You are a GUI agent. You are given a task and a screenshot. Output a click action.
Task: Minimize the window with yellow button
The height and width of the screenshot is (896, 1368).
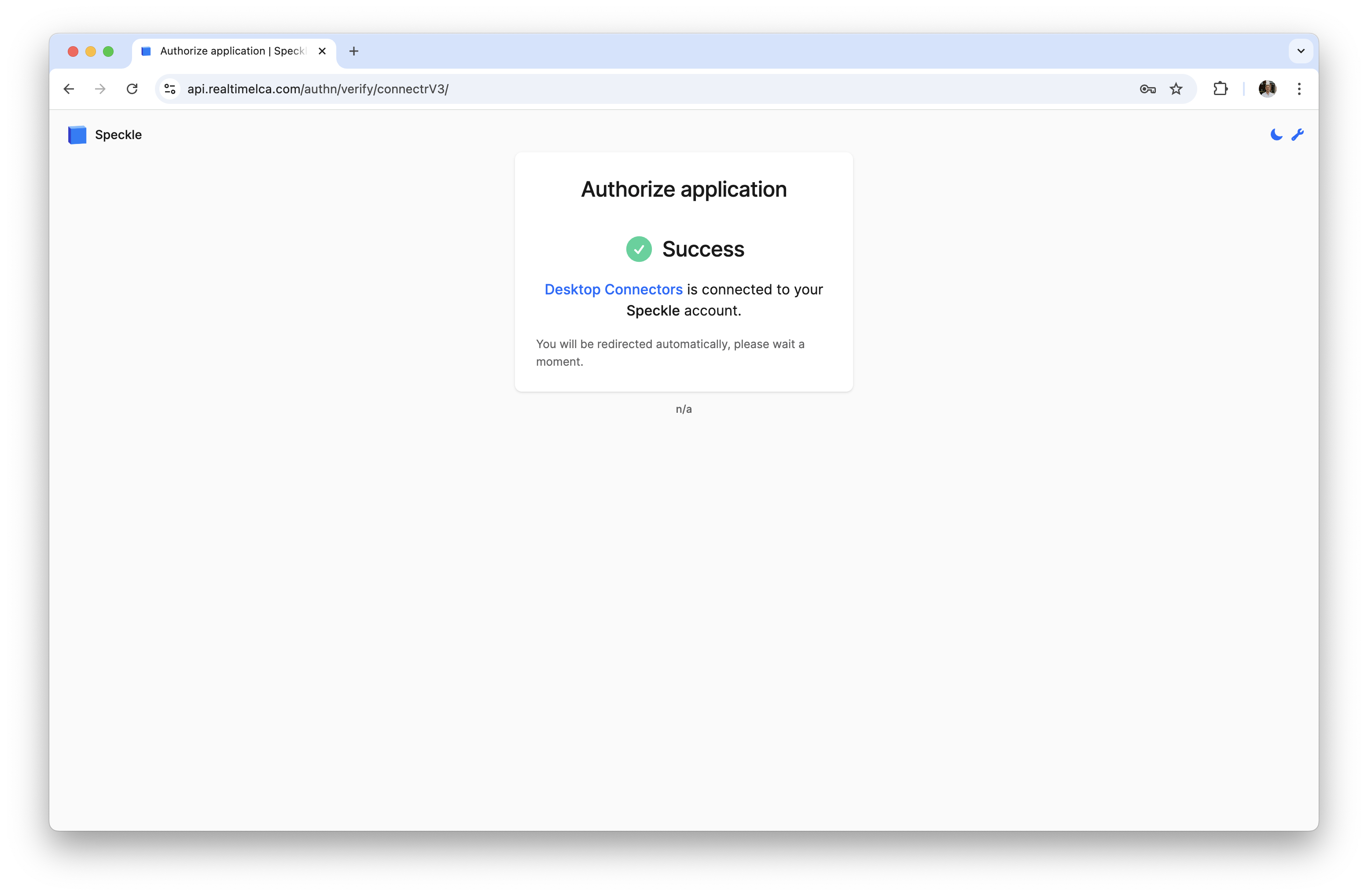90,51
